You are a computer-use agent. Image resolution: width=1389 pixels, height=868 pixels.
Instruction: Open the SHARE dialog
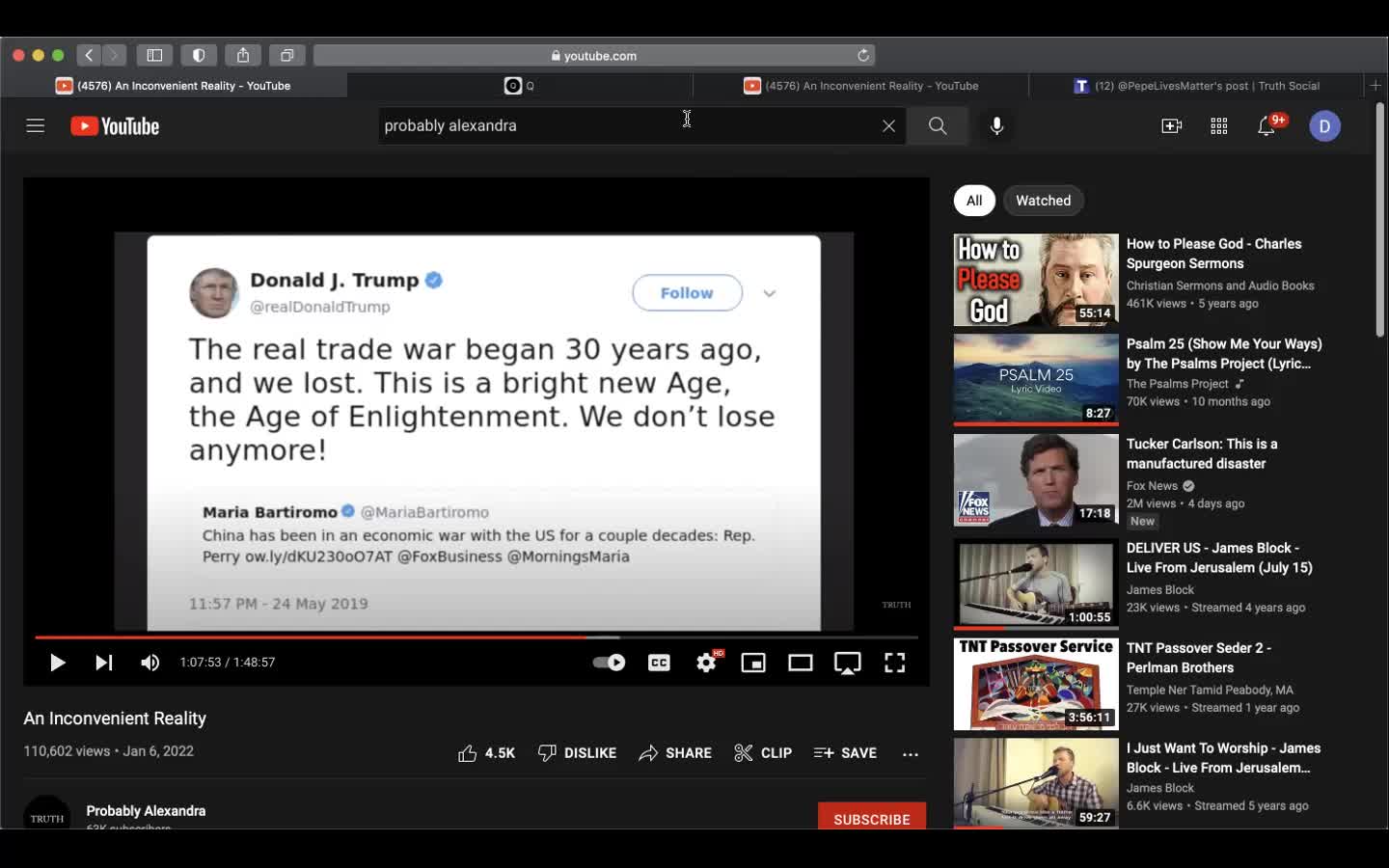point(675,753)
